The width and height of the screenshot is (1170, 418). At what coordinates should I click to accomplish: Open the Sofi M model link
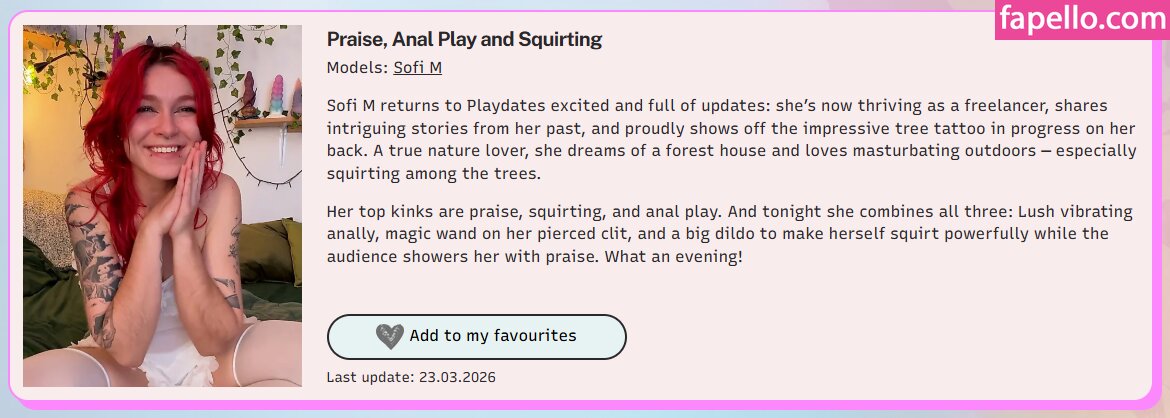(417, 68)
